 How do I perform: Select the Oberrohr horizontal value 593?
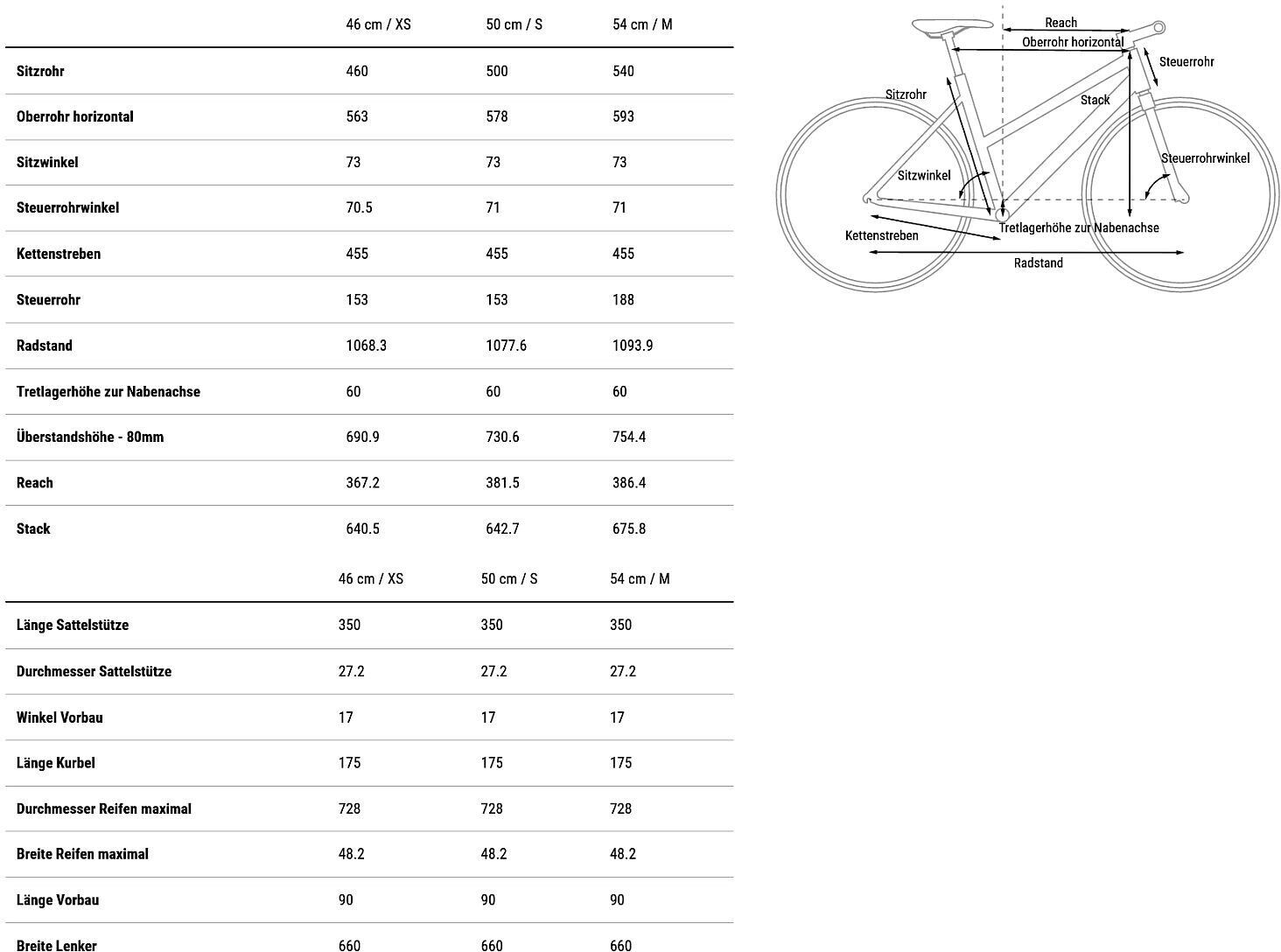[x=623, y=116]
